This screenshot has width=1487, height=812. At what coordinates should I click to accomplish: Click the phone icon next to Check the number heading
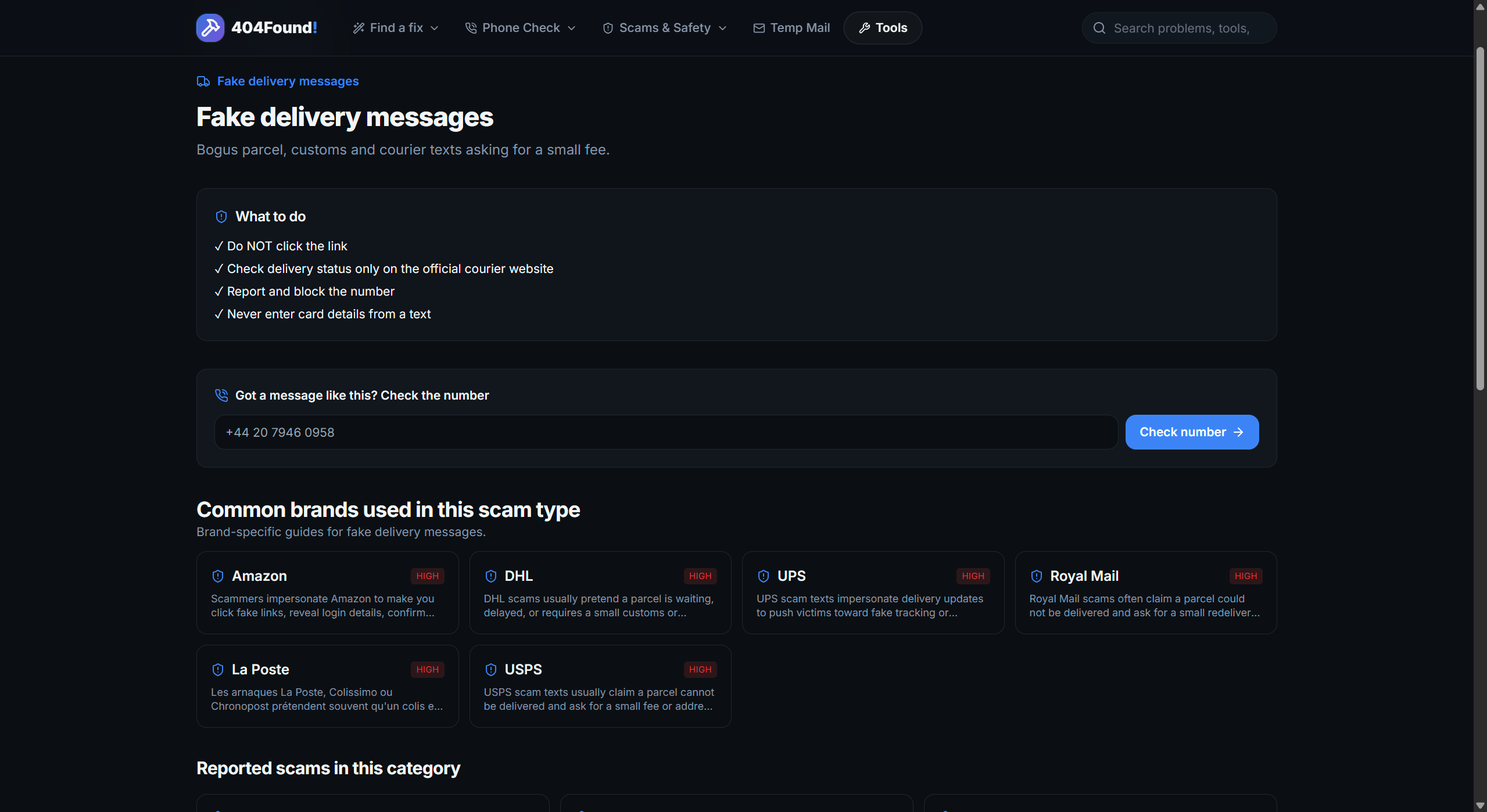pos(221,396)
